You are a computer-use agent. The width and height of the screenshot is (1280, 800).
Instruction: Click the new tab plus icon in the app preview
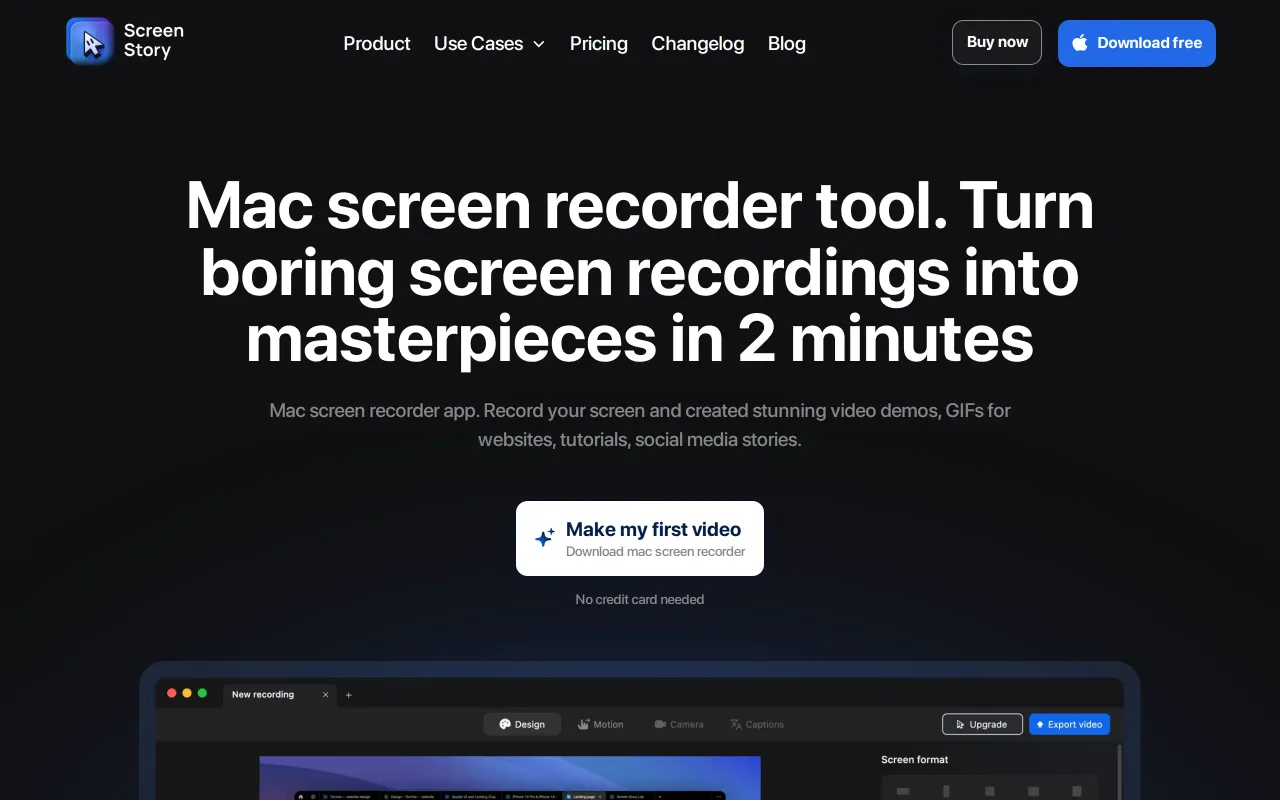pyautogui.click(x=349, y=695)
